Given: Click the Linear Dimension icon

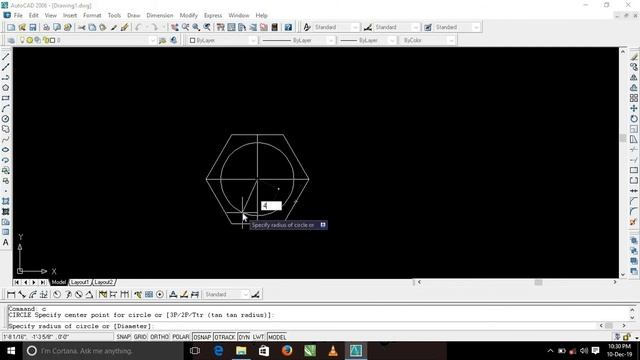Looking at the screenshot, I should [x=11, y=294].
